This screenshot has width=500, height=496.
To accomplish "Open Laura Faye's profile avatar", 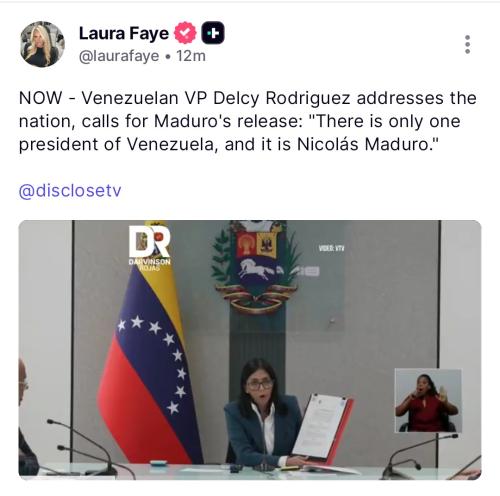I will click(42, 44).
